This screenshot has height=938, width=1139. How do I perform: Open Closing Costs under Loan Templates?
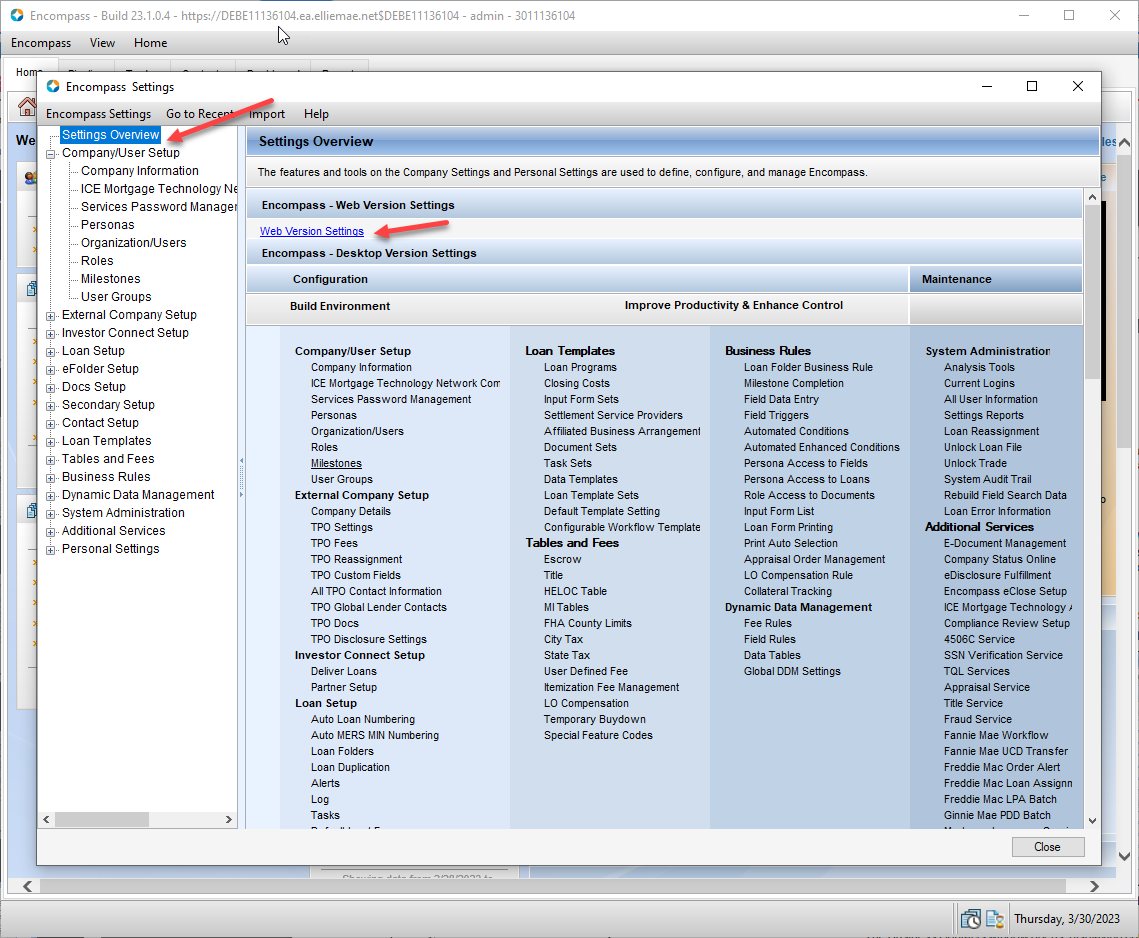click(577, 384)
